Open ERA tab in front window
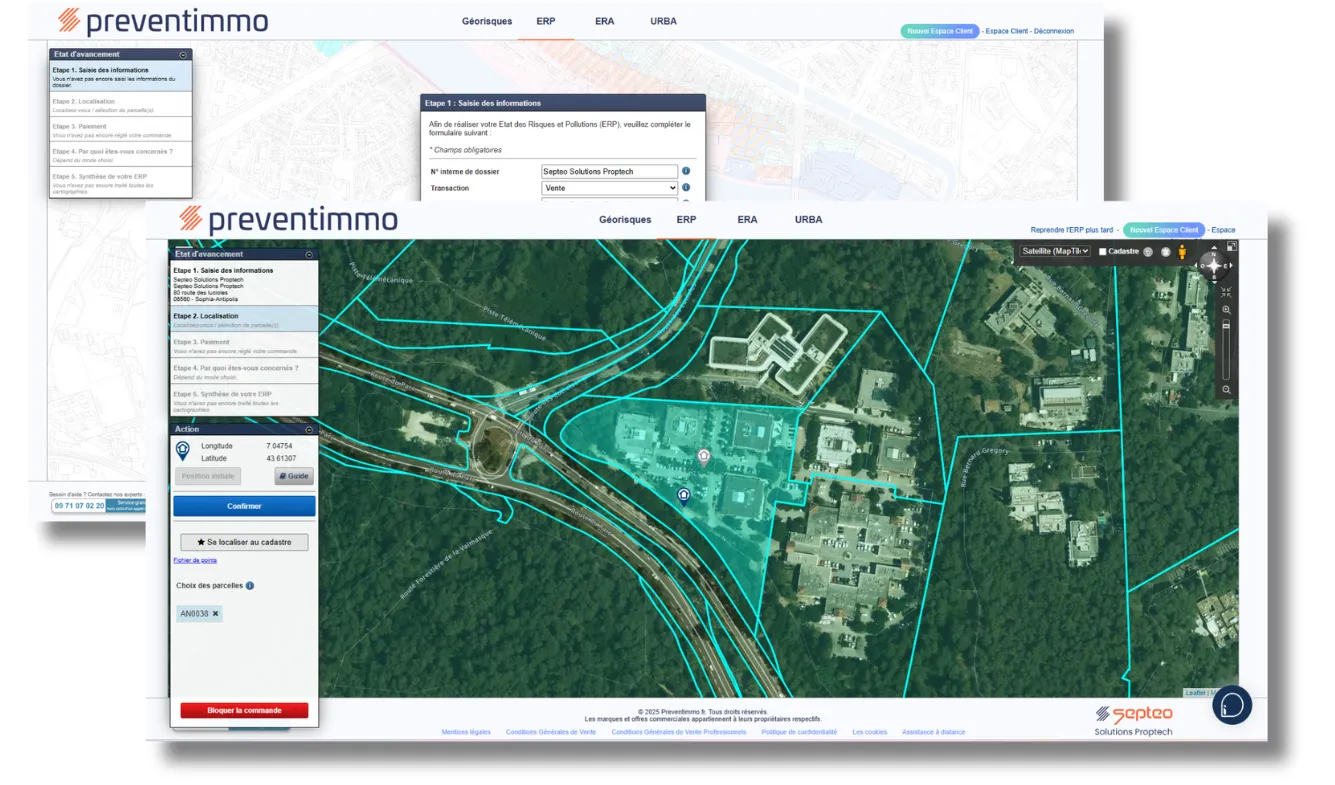The width and height of the screenshot is (1335, 785). (x=747, y=219)
